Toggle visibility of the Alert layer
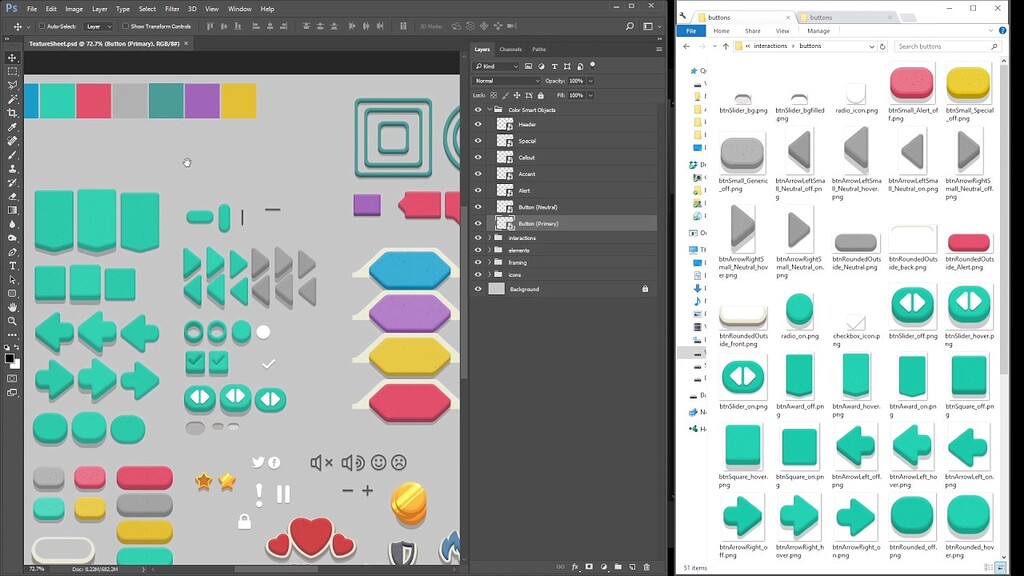Image resolution: width=1024 pixels, height=576 pixels. pos(479,190)
